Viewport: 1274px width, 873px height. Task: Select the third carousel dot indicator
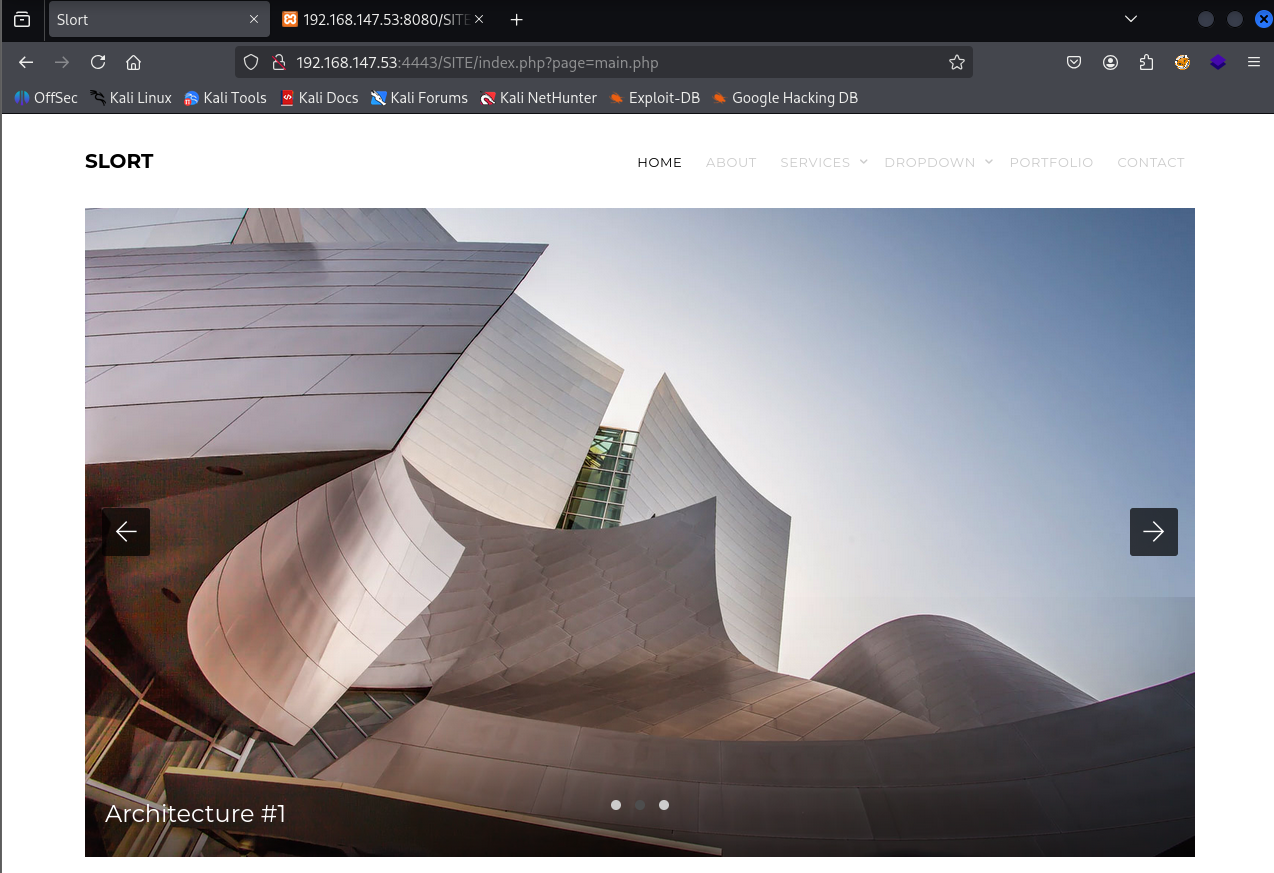[x=664, y=805]
